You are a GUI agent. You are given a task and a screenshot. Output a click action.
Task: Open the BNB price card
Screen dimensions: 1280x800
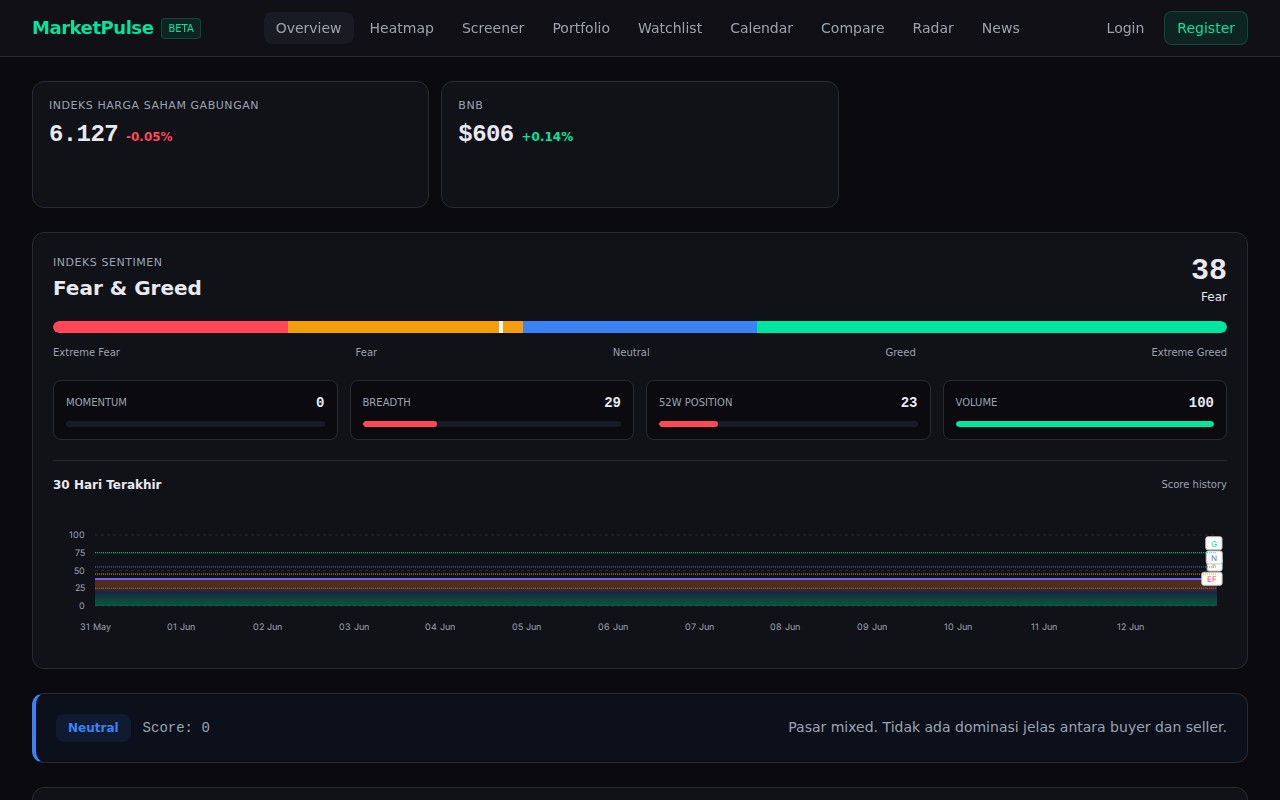[640, 144]
